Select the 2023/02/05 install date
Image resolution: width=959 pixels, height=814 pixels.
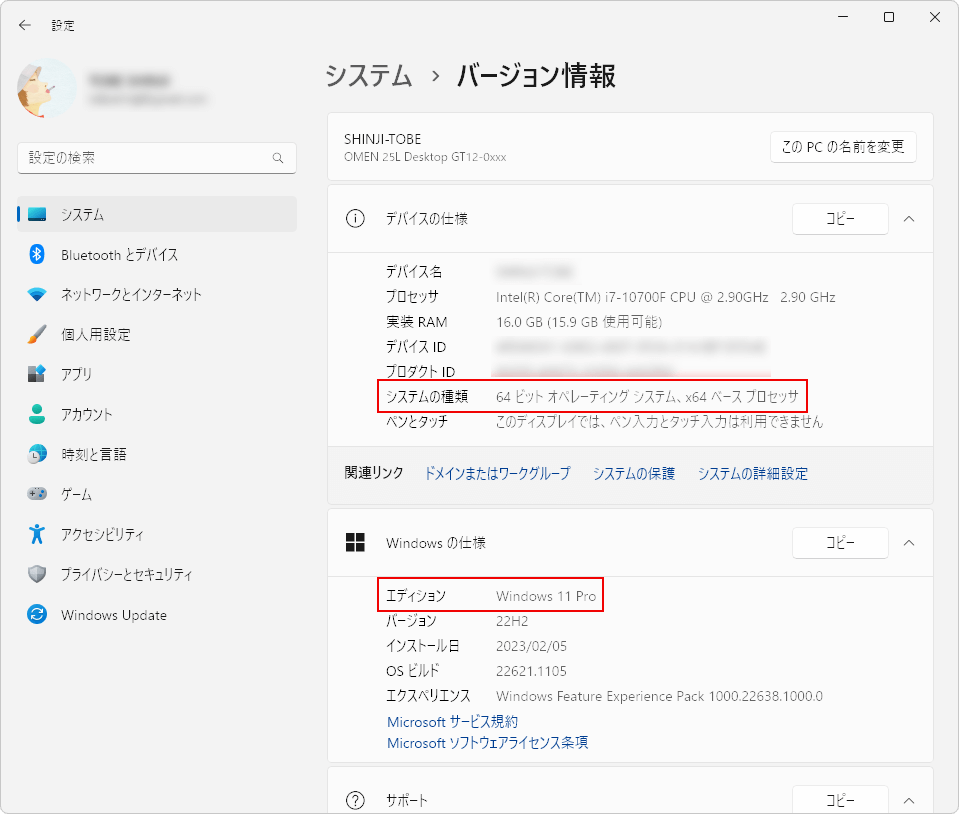point(531,646)
